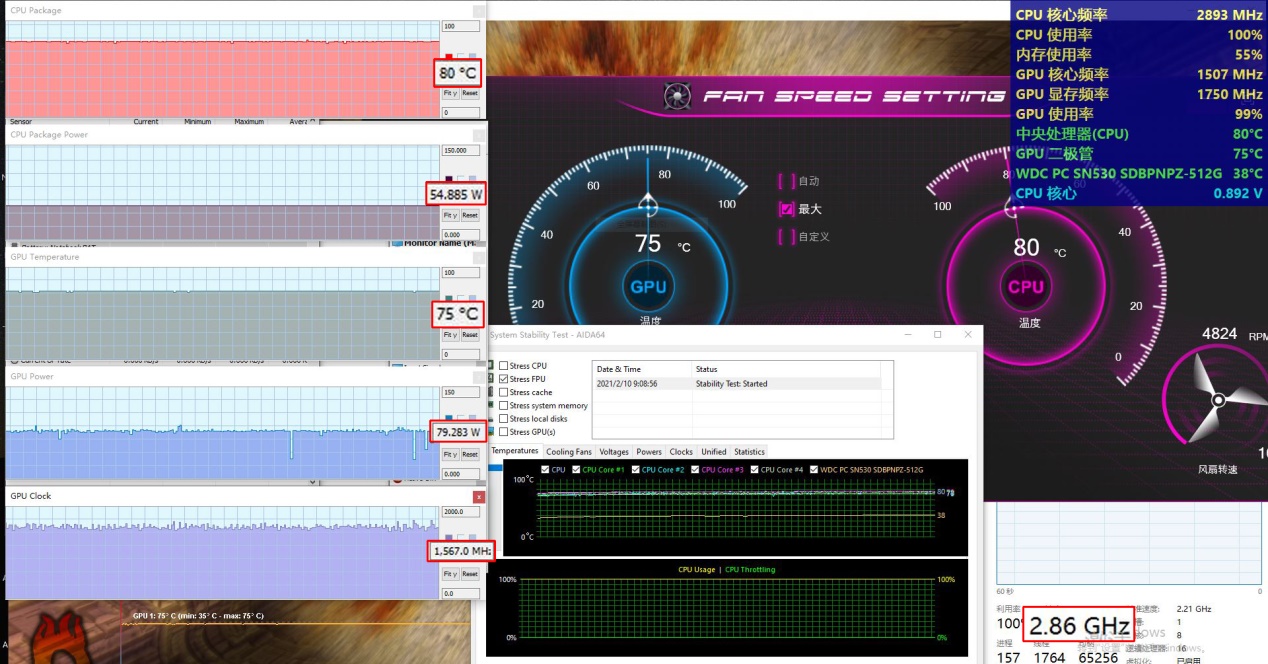This screenshot has height=664, width=1268.
Task: Click Reset in GPU Power graph
Action: pos(470,454)
